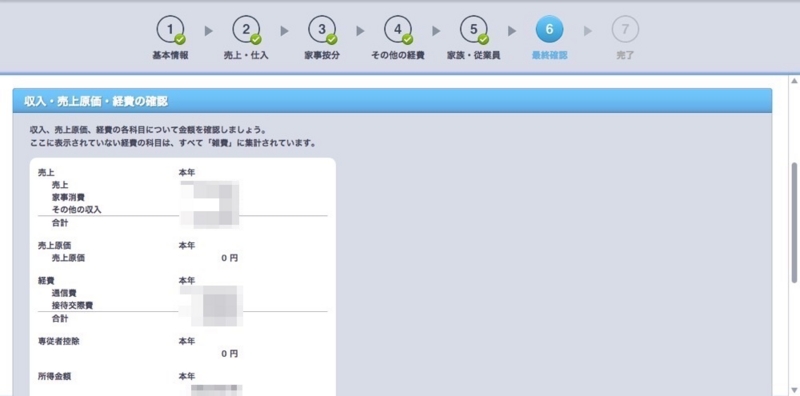
Task: Click the 基本情報 step label
Action: 170,56
